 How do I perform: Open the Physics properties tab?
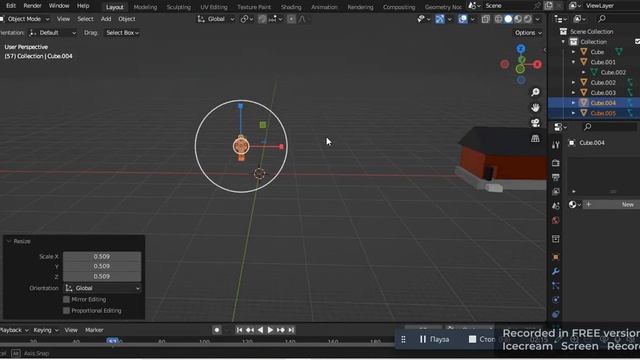pyautogui.click(x=556, y=300)
